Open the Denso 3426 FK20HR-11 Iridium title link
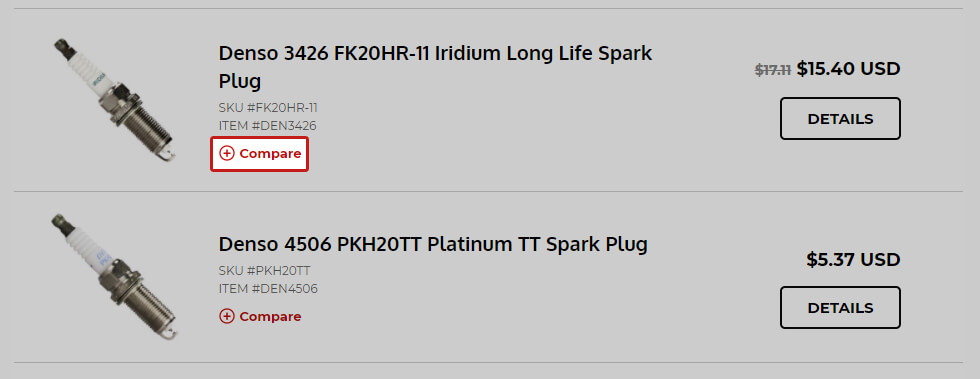 coord(435,67)
